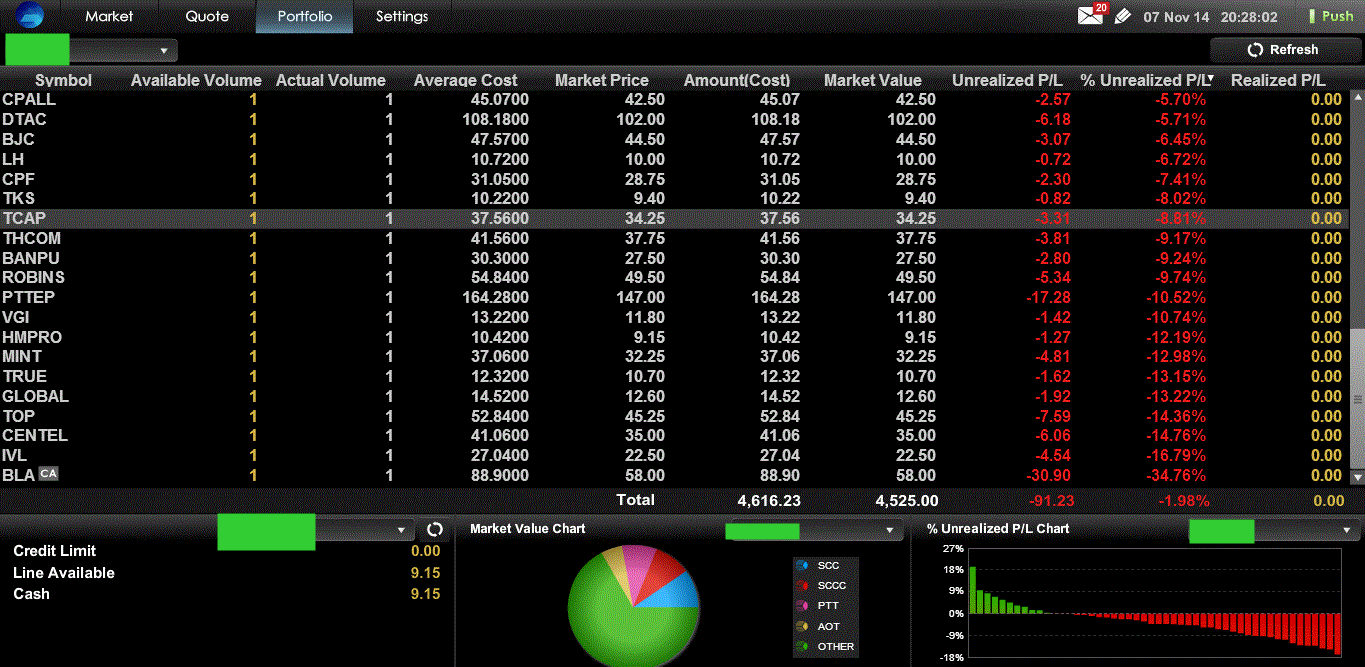1365x667 pixels.
Task: Click the clock reading 20:28:02
Action: tap(1249, 17)
